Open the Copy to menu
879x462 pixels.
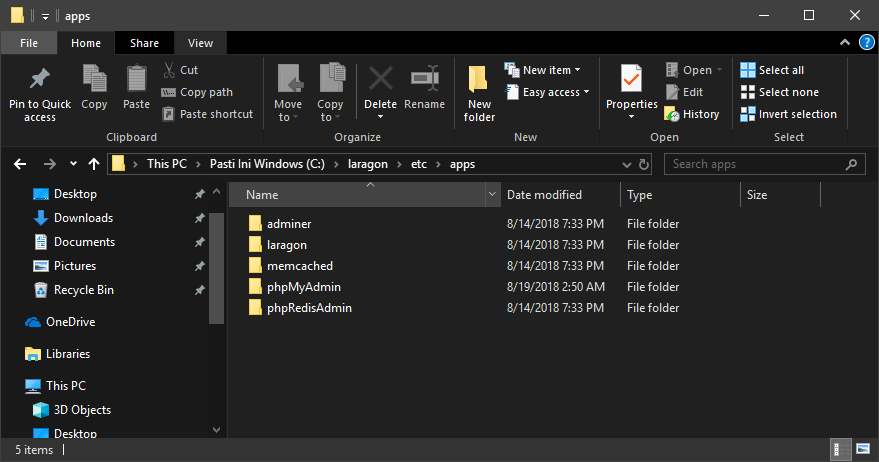(330, 93)
